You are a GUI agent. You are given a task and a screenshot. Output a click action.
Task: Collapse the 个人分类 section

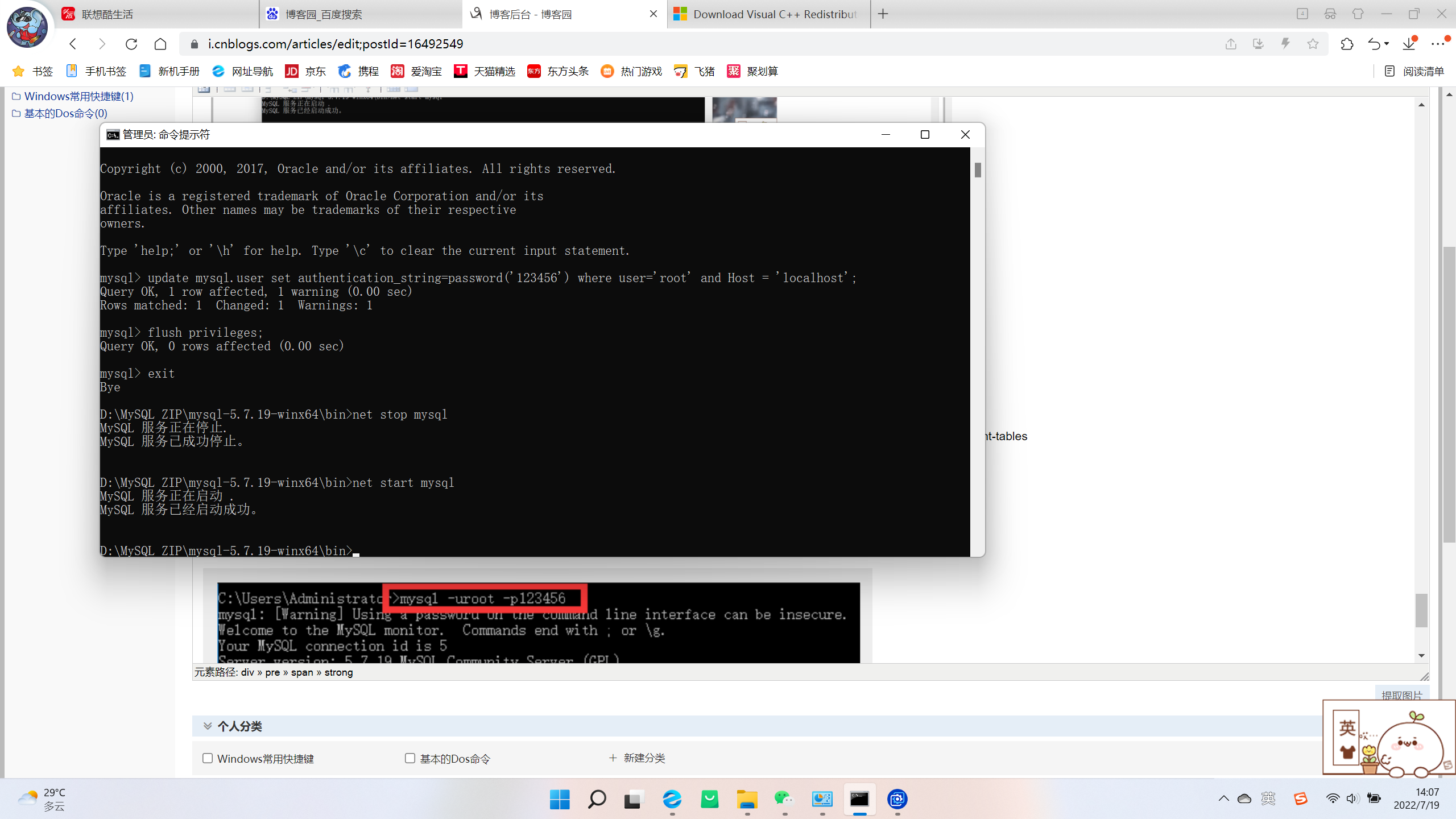point(208,726)
